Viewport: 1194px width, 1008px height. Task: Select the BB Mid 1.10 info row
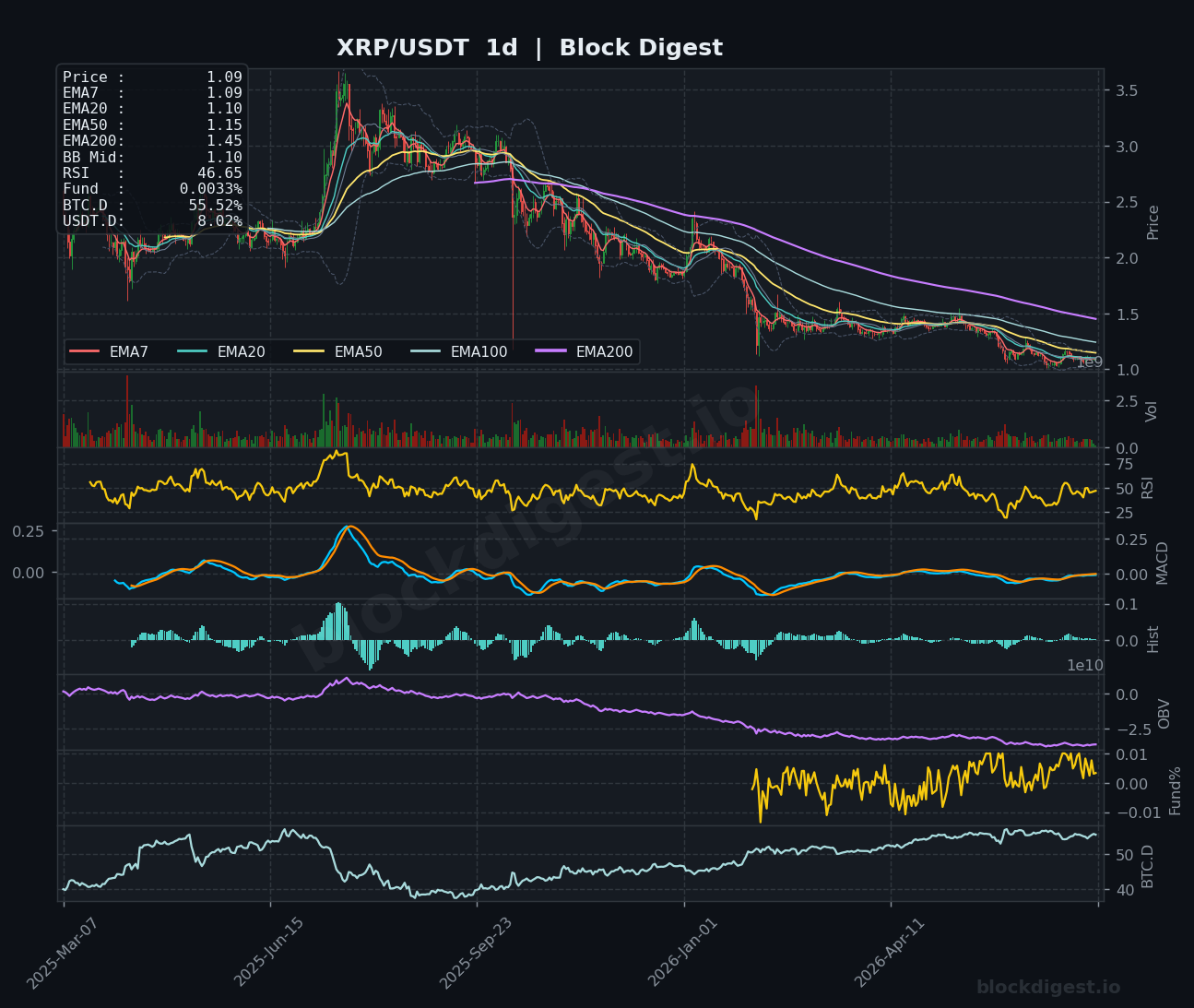(x=152, y=157)
